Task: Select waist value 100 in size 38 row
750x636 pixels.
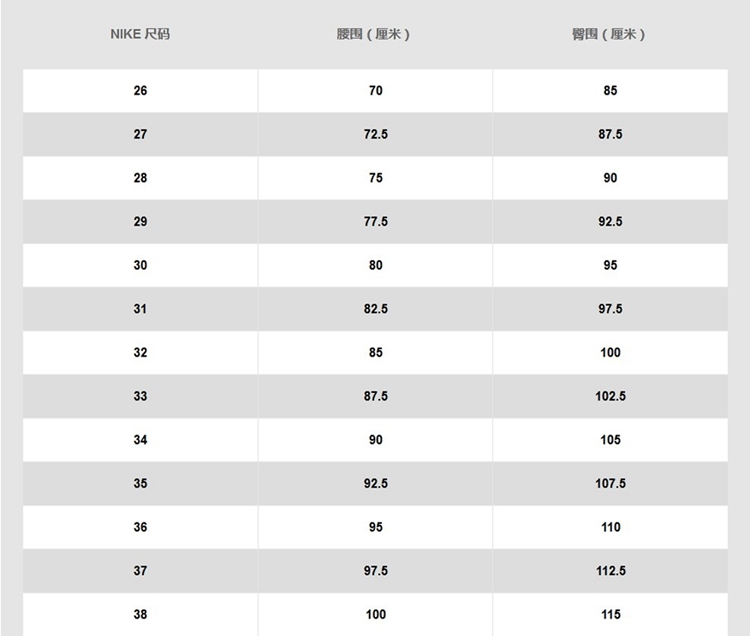Action: pos(375,614)
